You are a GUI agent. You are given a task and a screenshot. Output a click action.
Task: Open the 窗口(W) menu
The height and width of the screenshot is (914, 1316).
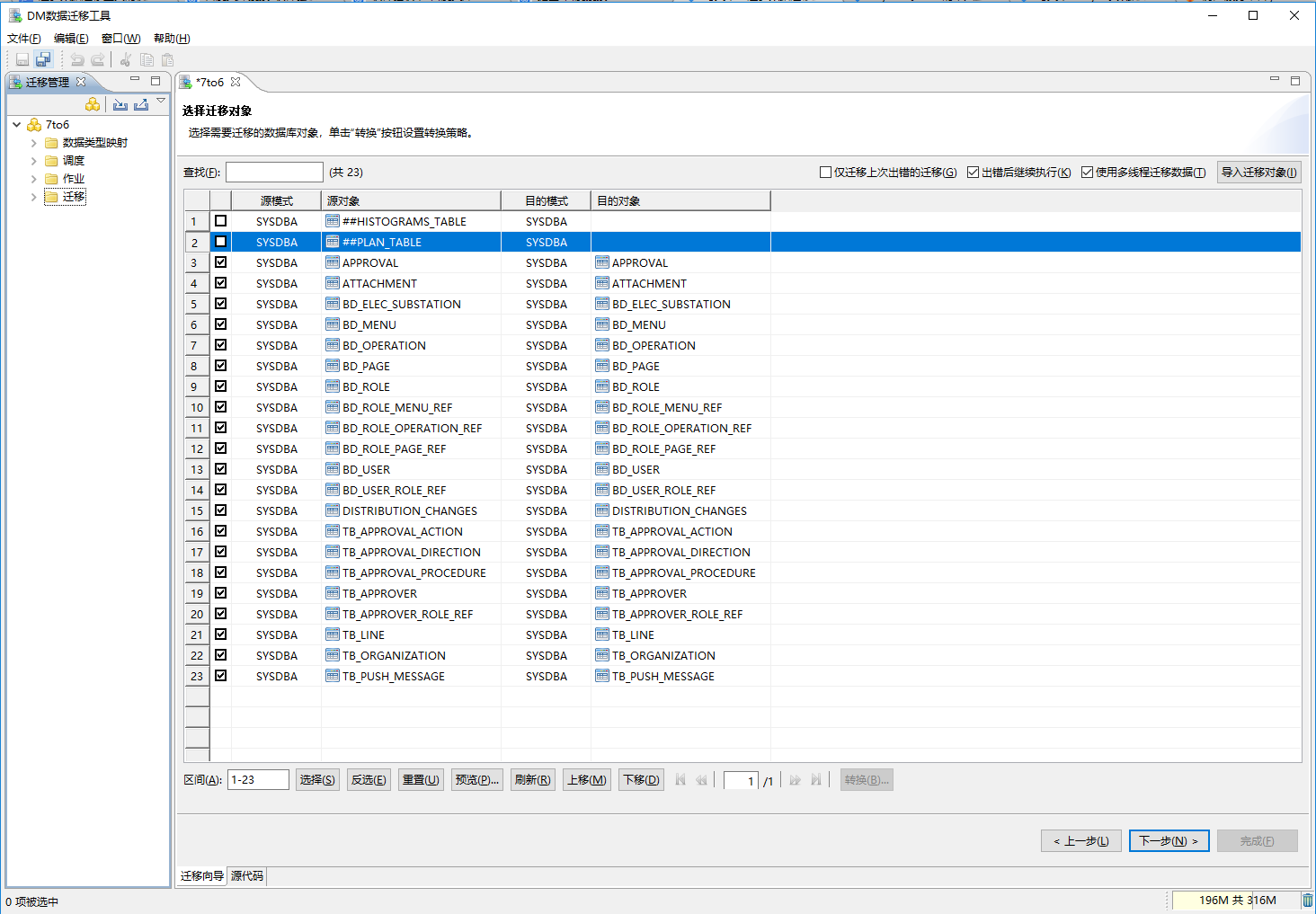click(121, 39)
